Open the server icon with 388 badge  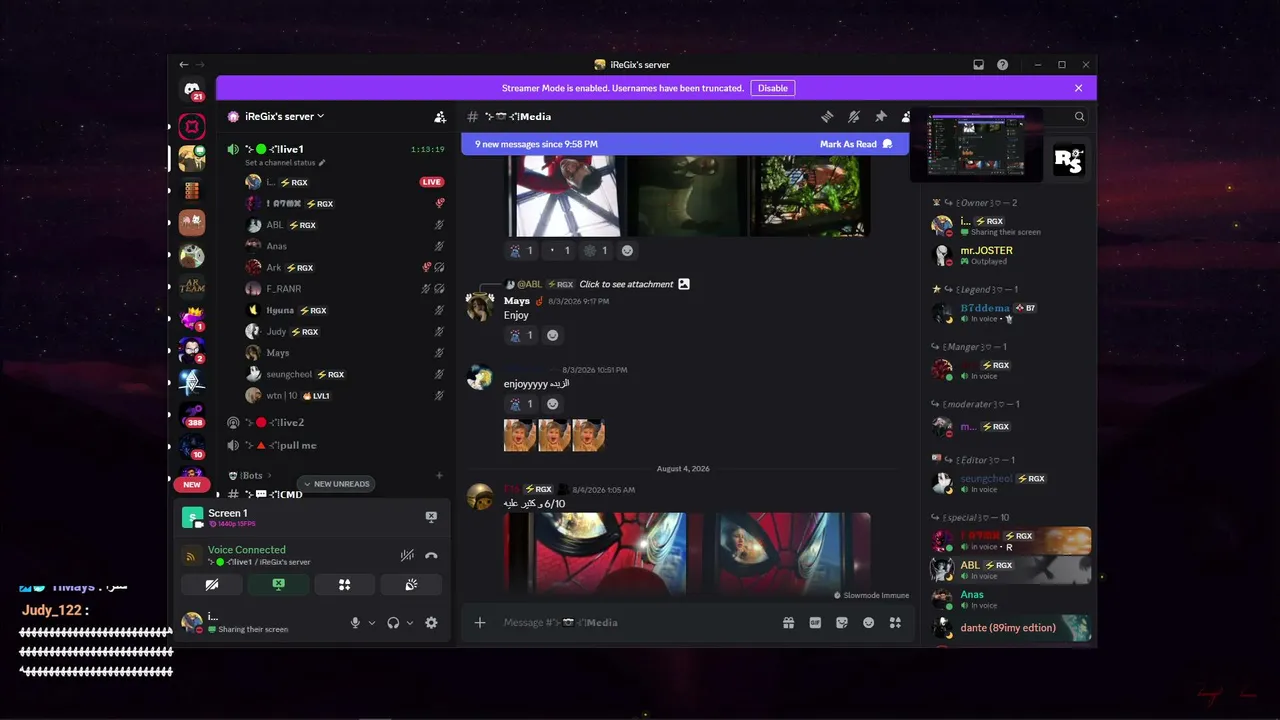coord(192,414)
